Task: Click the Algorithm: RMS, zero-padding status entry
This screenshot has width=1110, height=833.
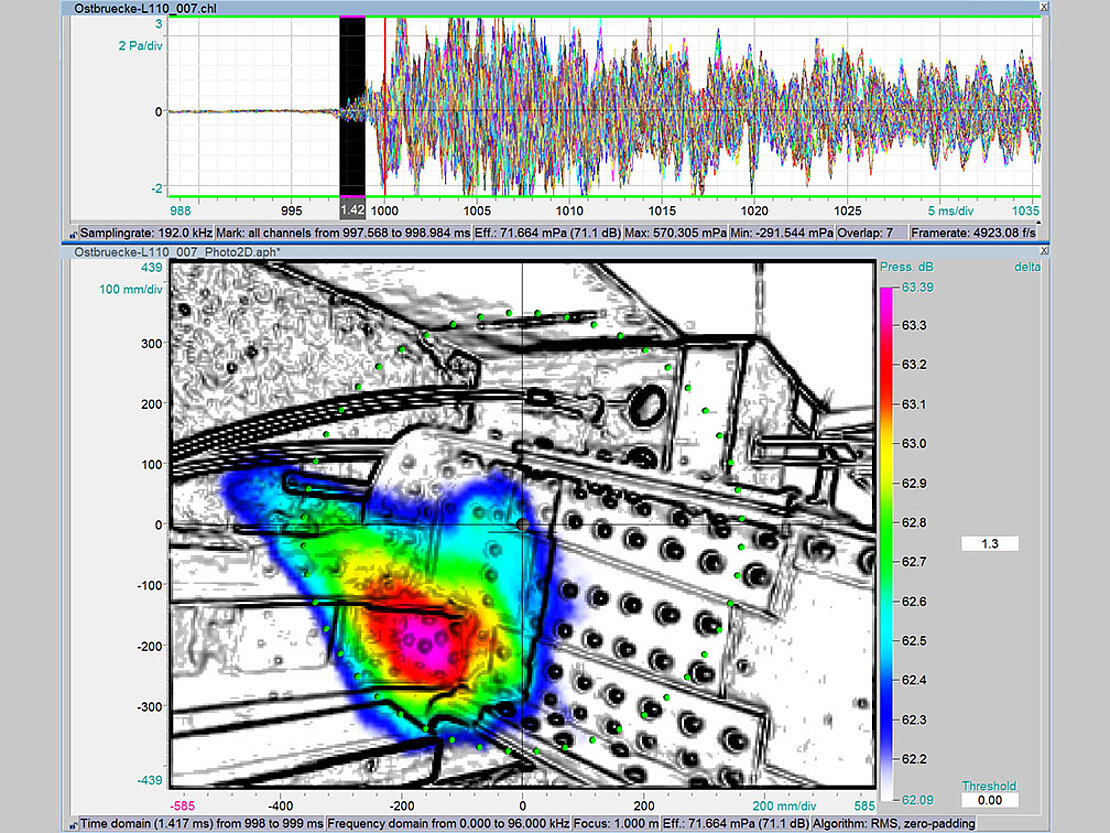Action: pyautogui.click(x=894, y=824)
